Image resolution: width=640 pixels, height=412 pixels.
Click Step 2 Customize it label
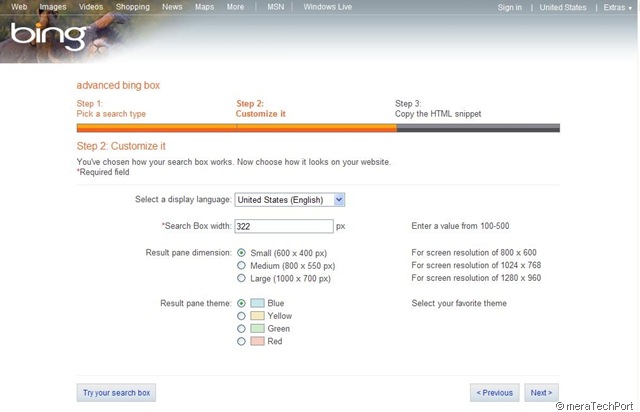pyautogui.click(x=260, y=109)
